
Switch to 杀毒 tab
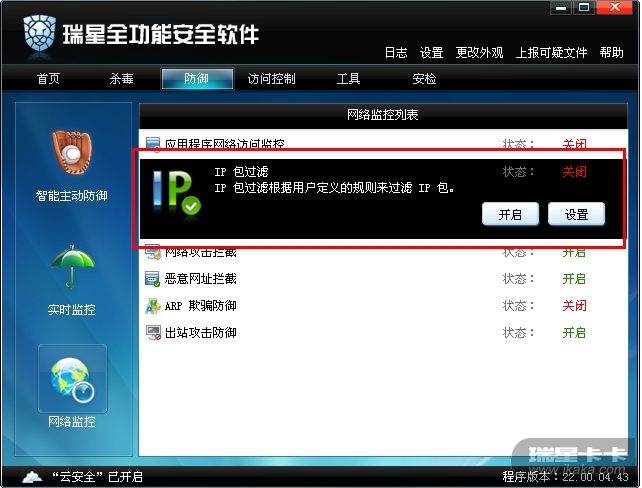click(121, 79)
